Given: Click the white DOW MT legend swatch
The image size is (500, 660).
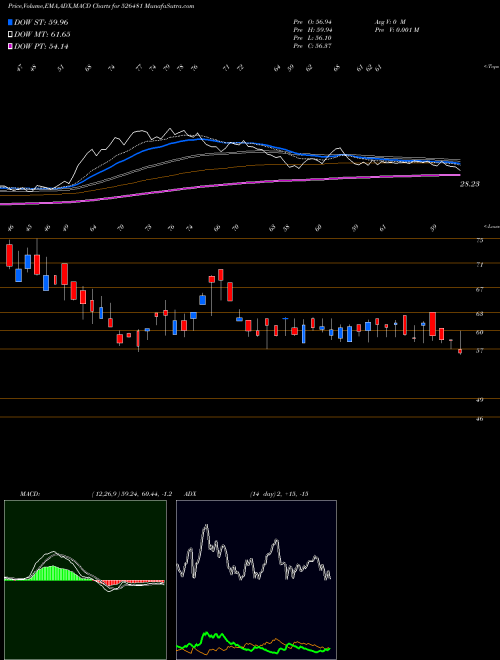Looking at the screenshot, I should pos(11,35).
